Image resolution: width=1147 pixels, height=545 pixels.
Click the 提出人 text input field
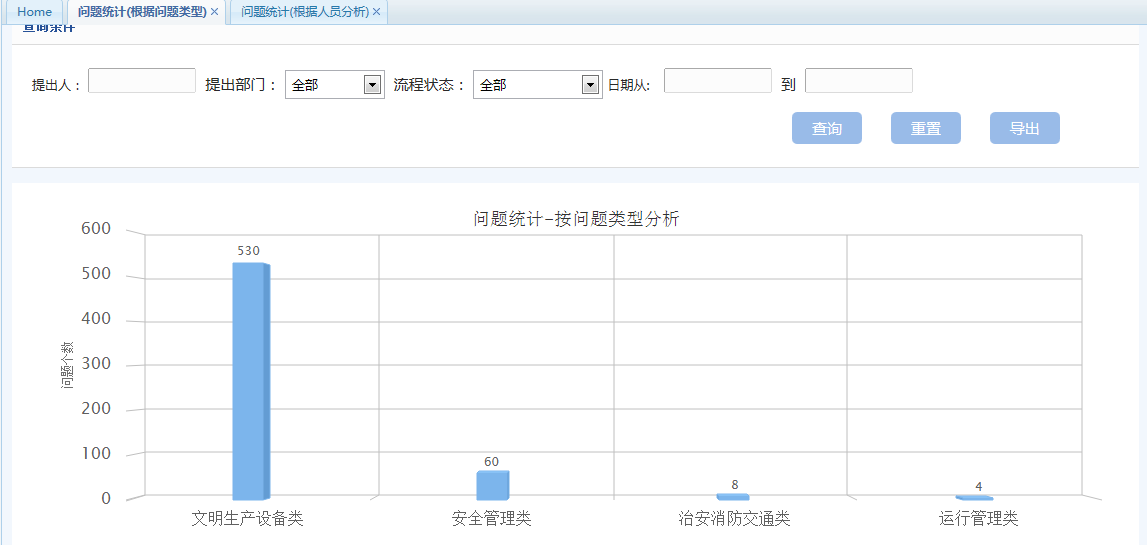coord(142,81)
